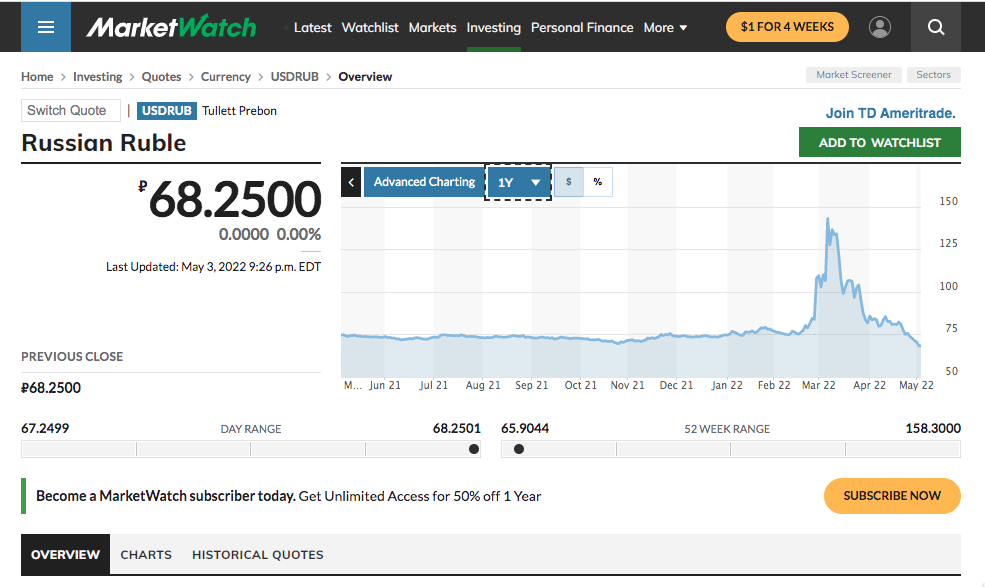Click the day range marker dot
Screen dimensions: 985x587
click(x=474, y=449)
